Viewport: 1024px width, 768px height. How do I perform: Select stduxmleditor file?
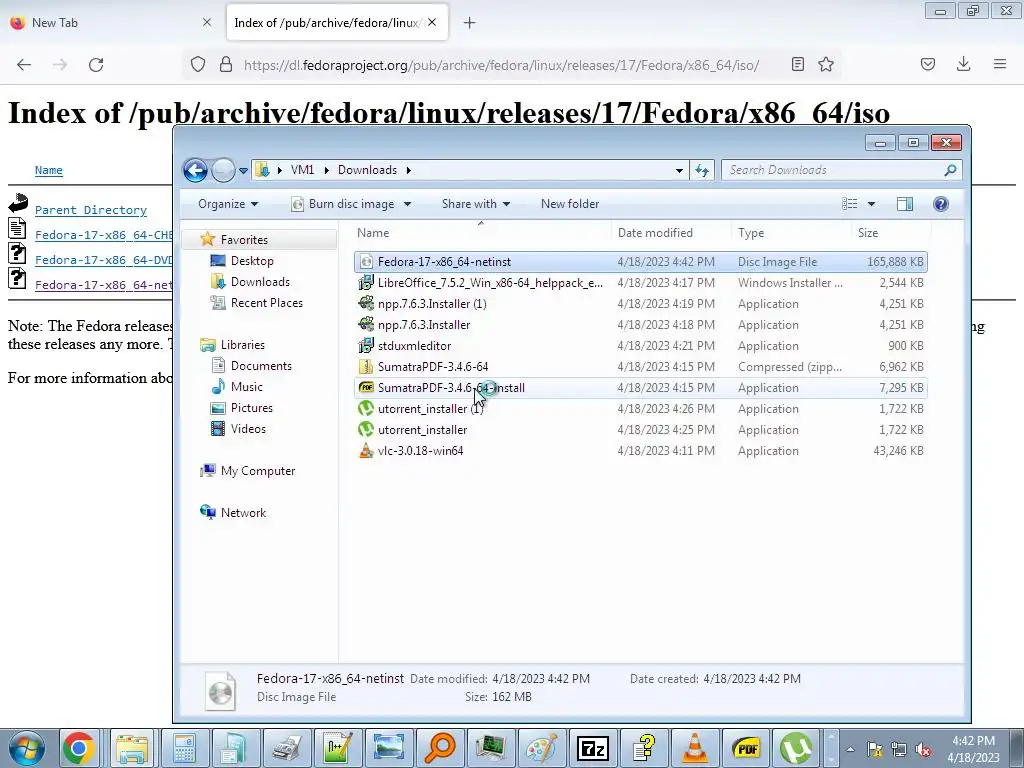pos(640,345)
